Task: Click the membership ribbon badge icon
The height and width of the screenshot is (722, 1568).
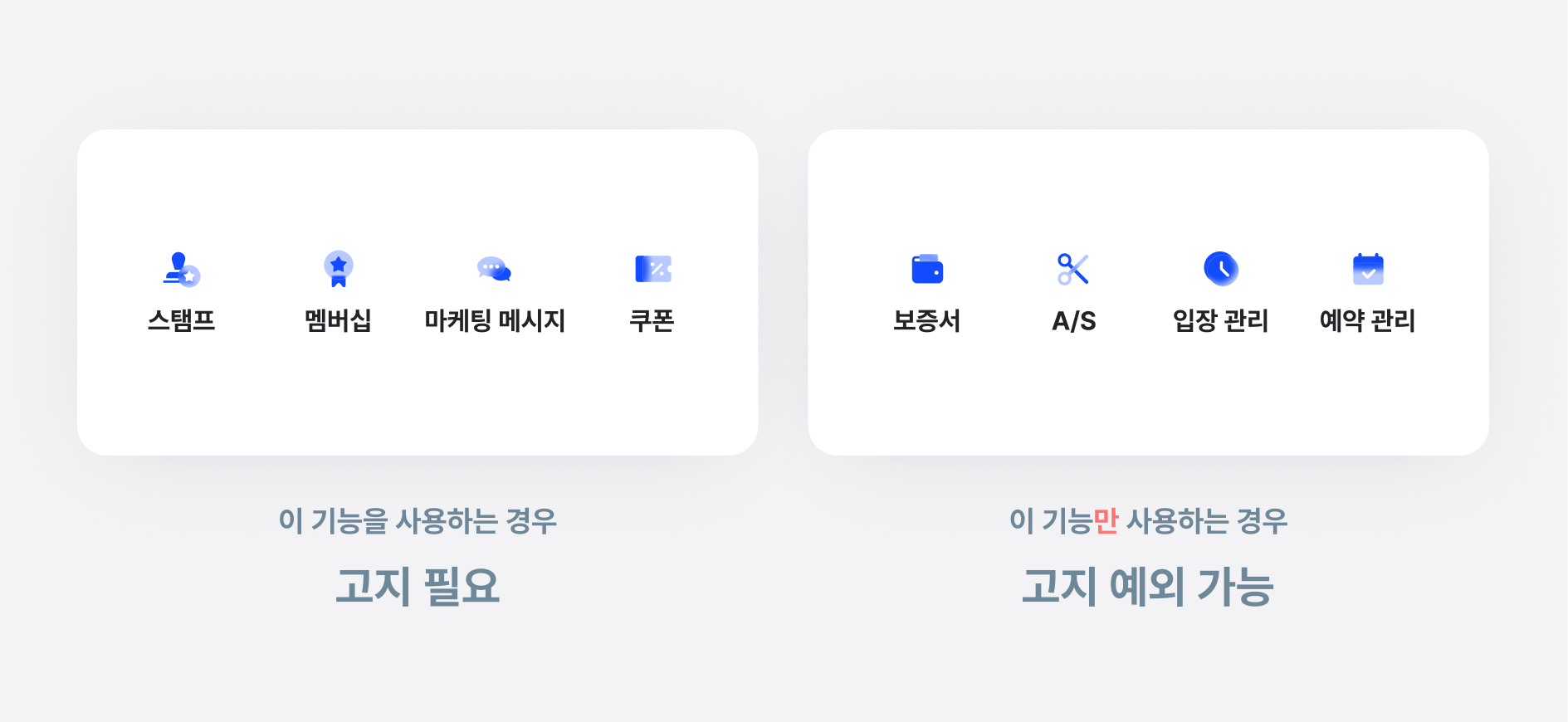Action: tap(338, 269)
